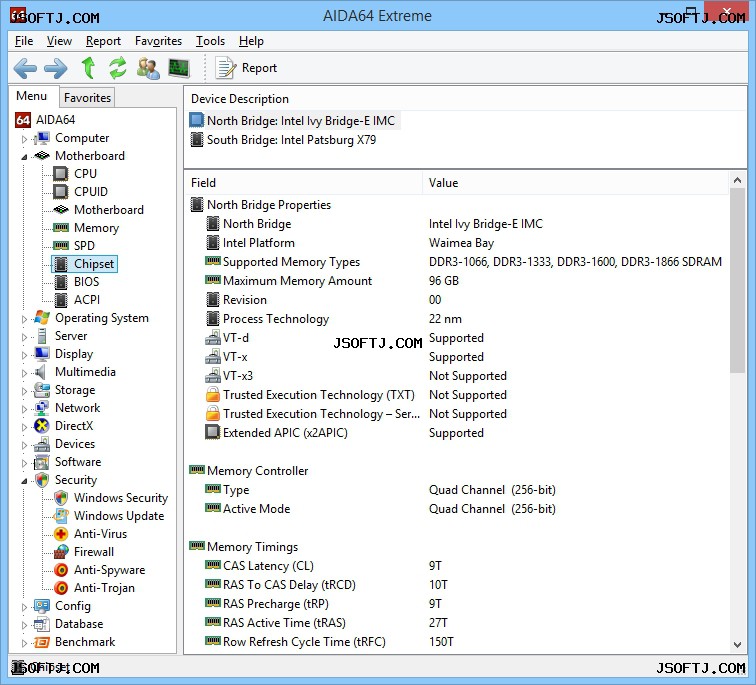Screen dimensions: 756x685
Task: Expand the Storage tree node
Action: (24, 391)
